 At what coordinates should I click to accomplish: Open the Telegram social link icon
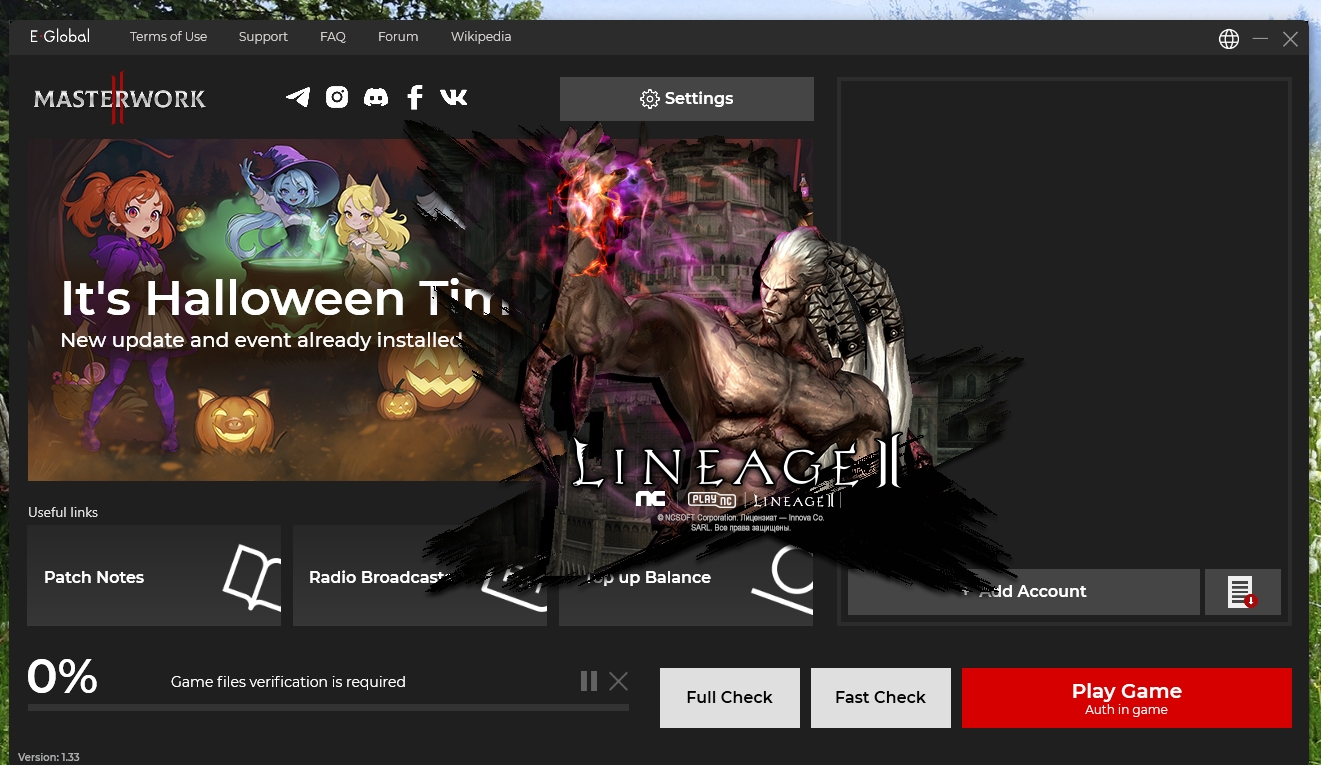click(298, 97)
